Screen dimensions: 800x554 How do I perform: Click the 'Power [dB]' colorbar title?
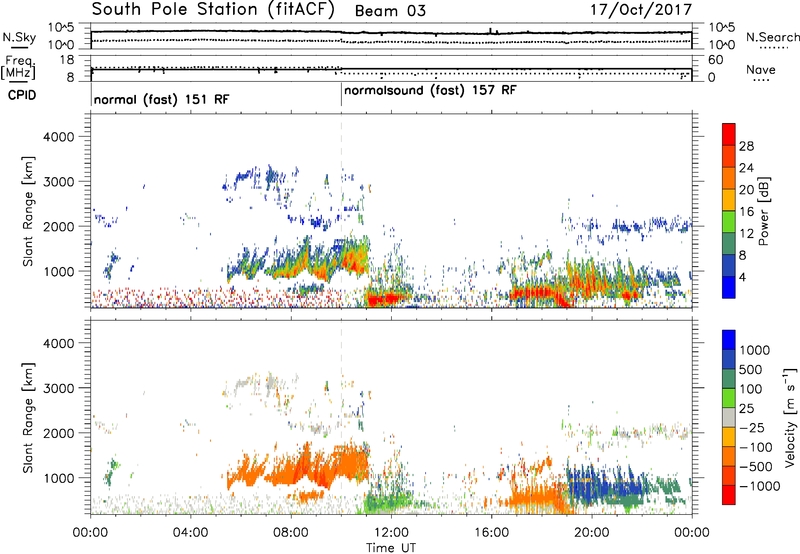pyautogui.click(x=764, y=211)
